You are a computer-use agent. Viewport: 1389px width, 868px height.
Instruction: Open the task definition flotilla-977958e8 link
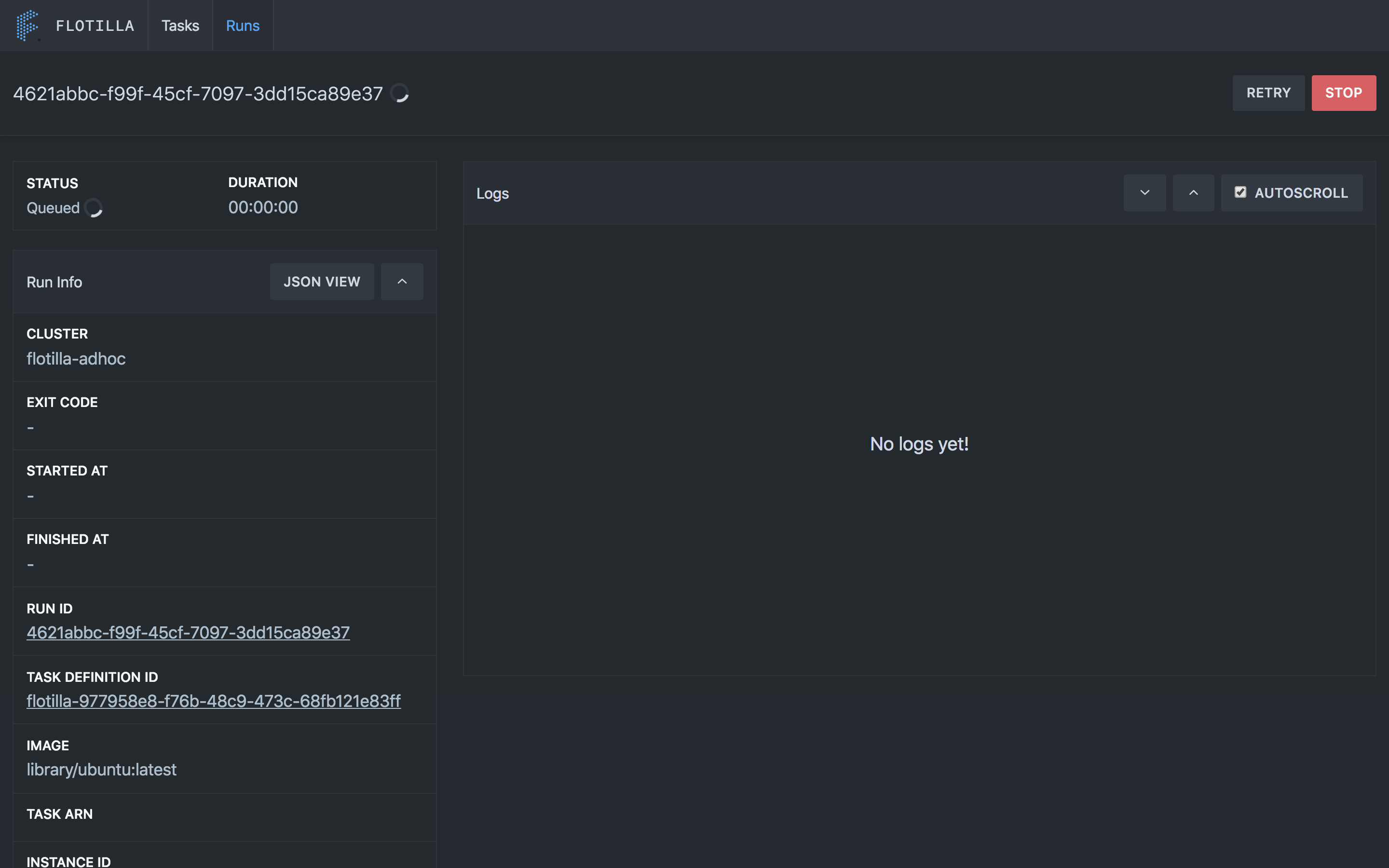pos(214,701)
